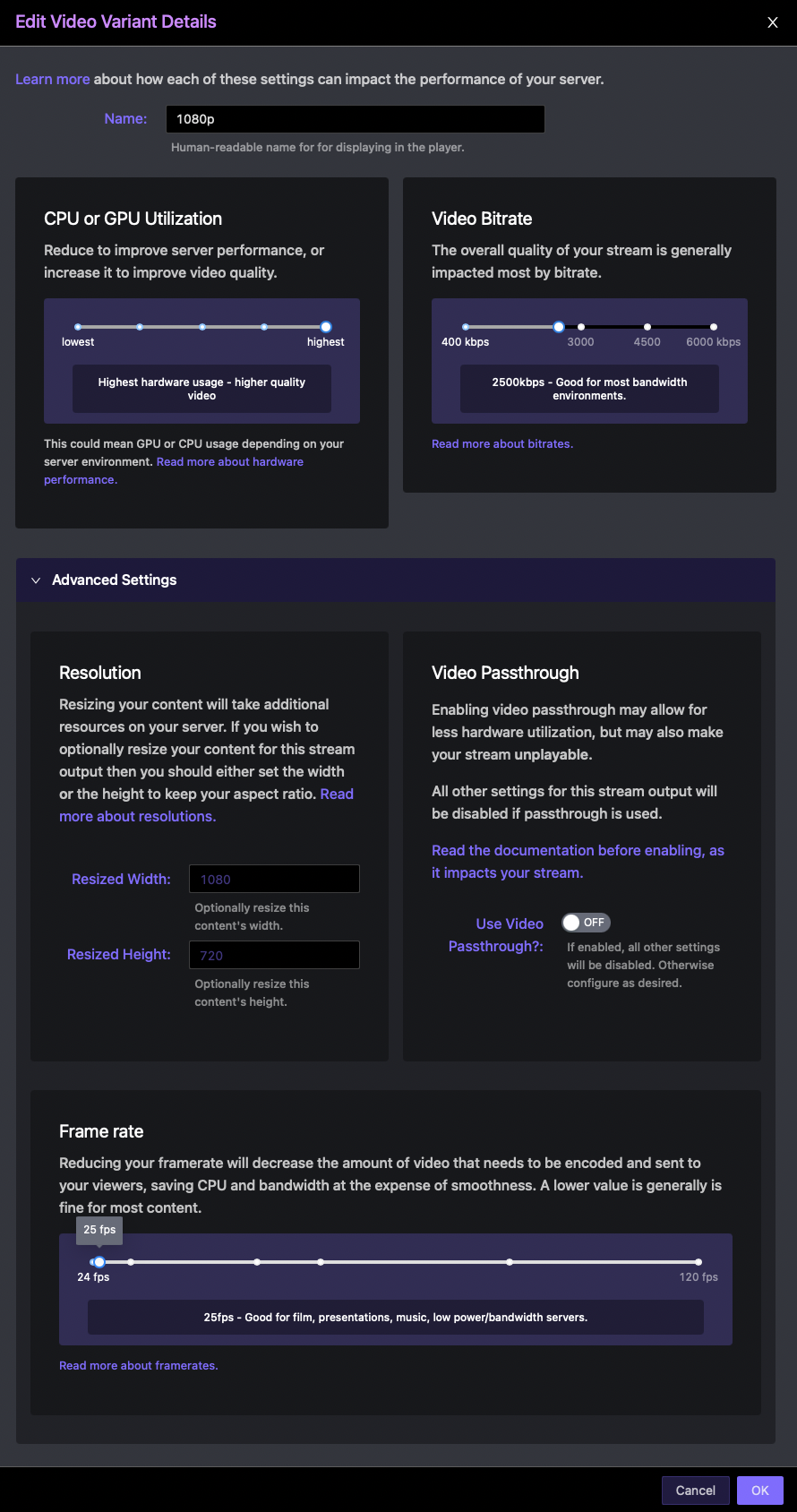Screen dimensions: 797x1512
Task: Click the Resized Height input showing 720
Action: click(x=273, y=955)
